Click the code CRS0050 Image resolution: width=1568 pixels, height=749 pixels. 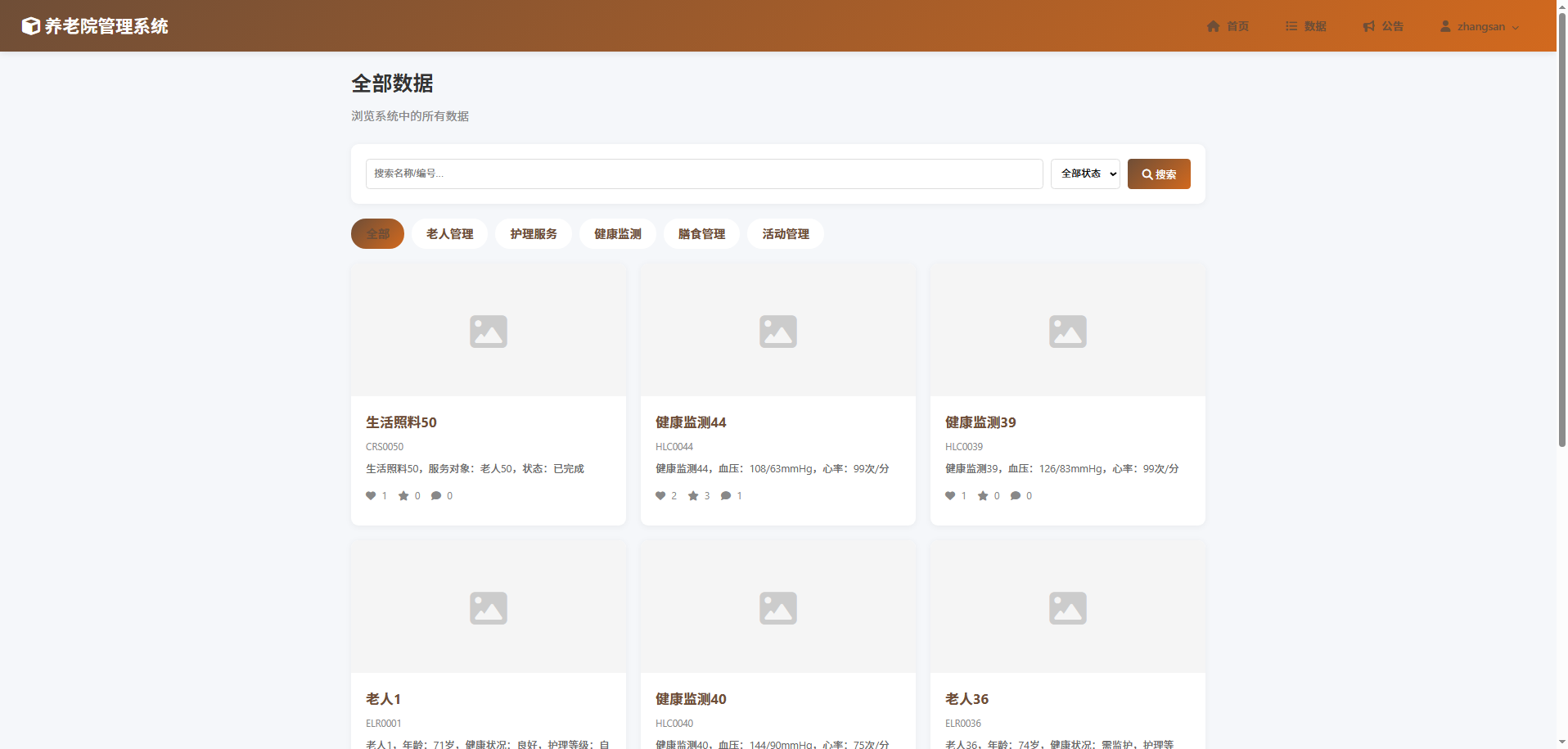(385, 447)
